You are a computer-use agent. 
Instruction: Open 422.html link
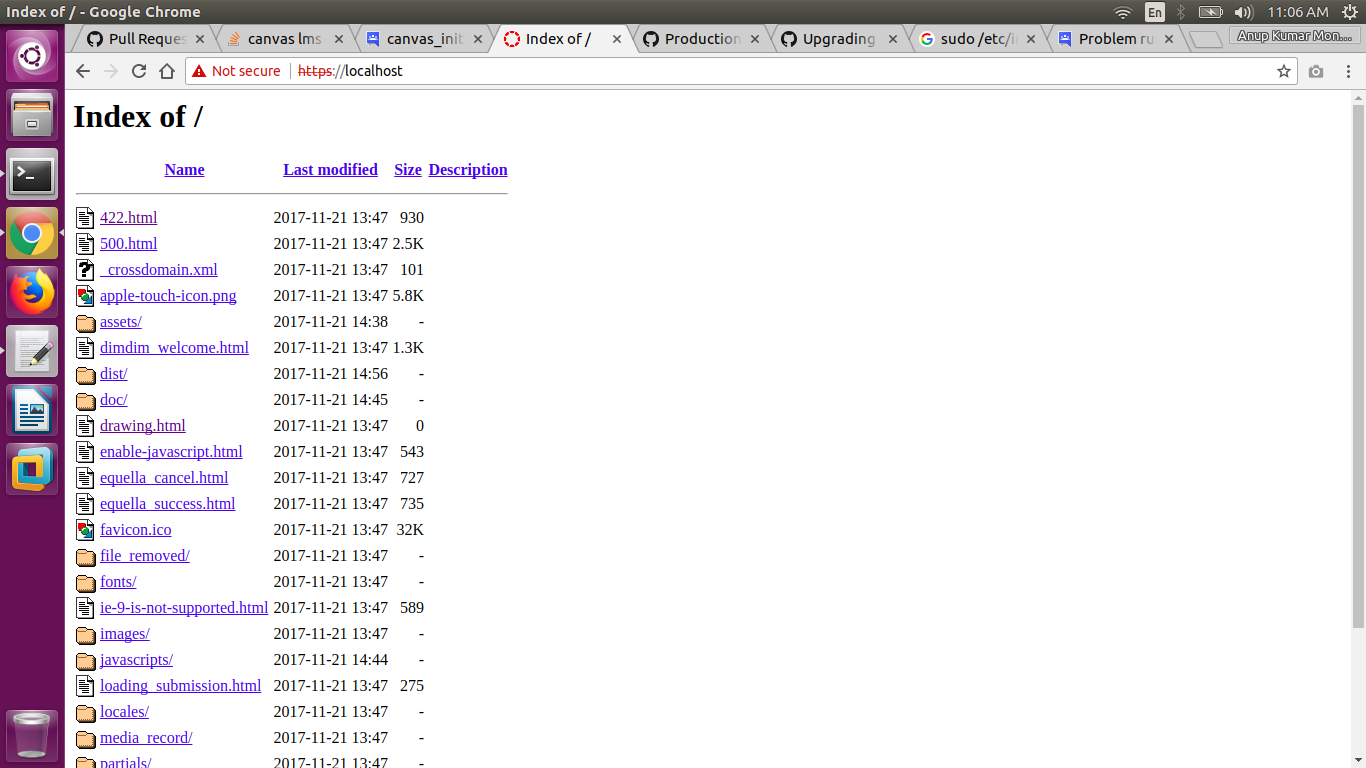click(128, 218)
